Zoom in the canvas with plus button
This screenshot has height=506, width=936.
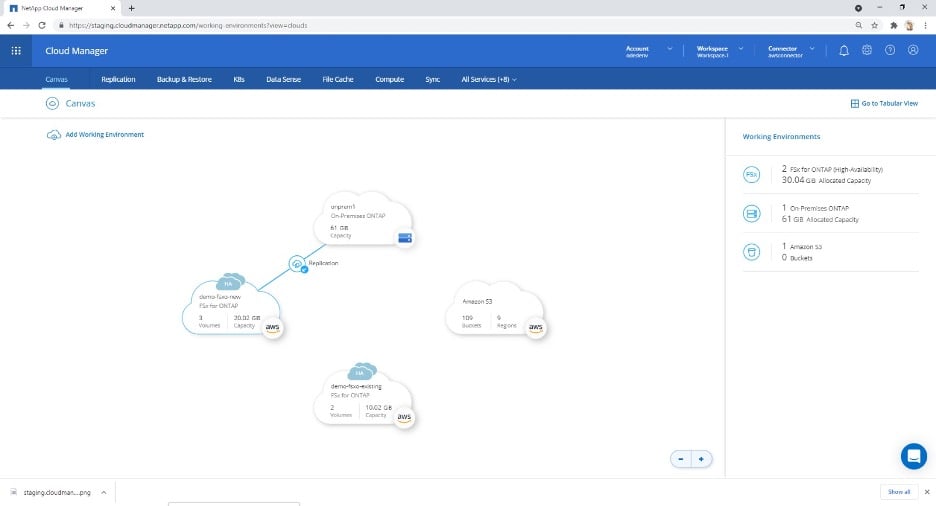pyautogui.click(x=702, y=458)
